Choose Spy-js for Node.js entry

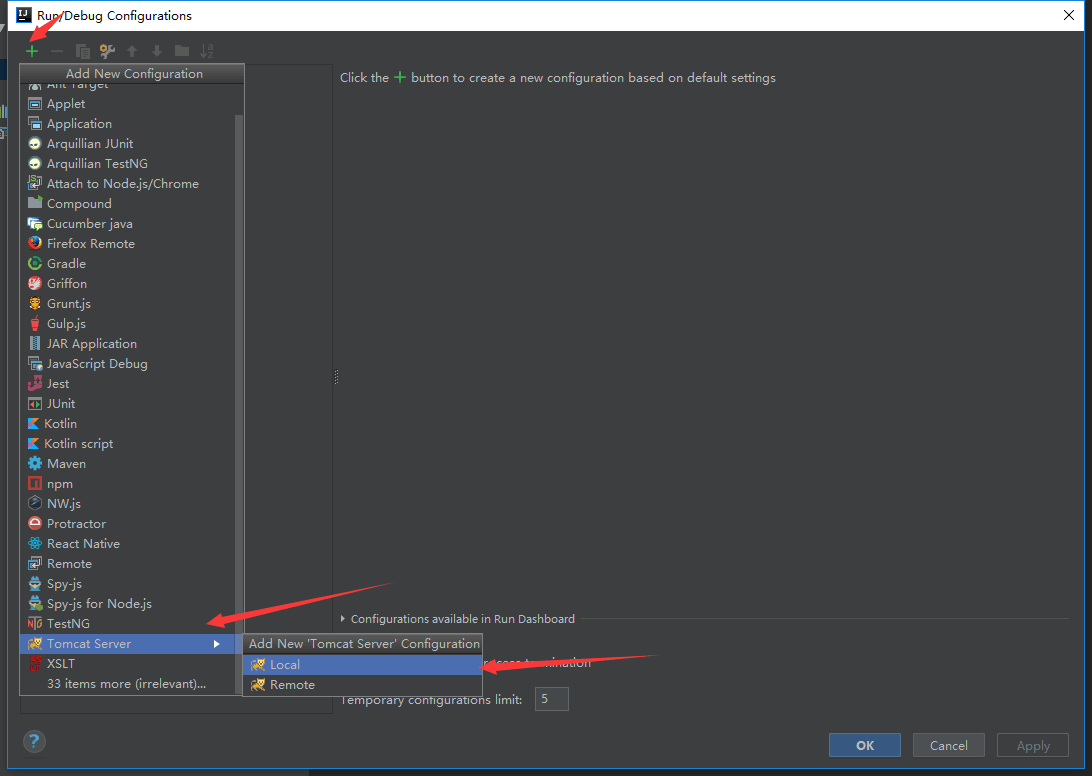[128, 604]
